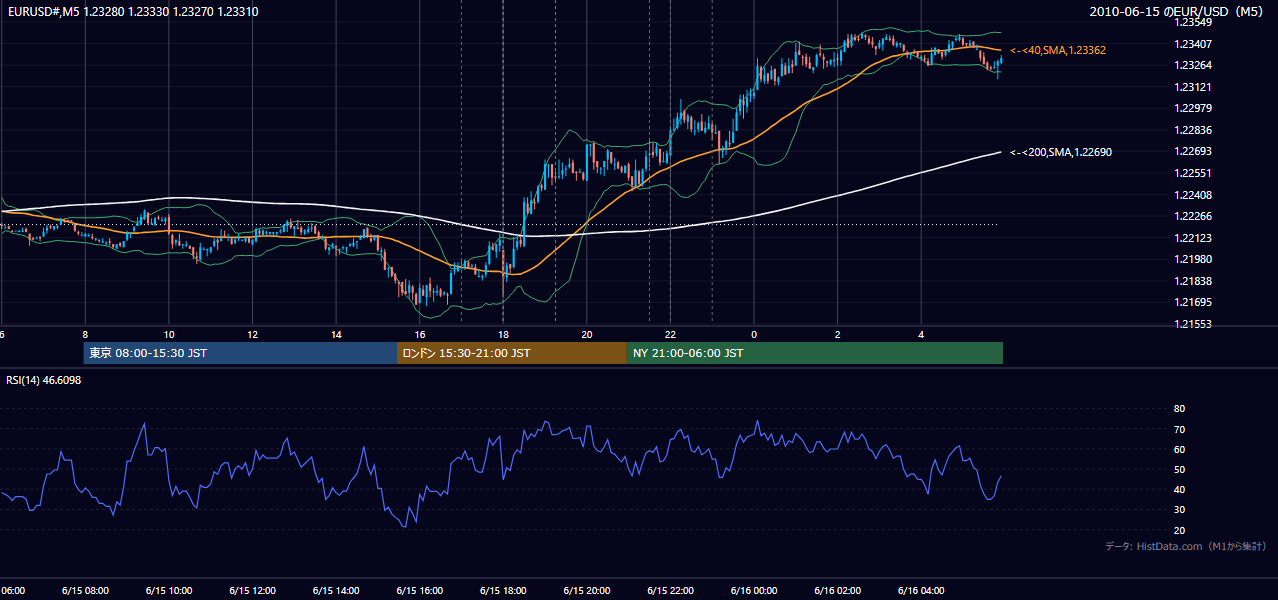Click price axis value 1.23264
Image resolution: width=1278 pixels, height=600 pixels.
pos(1193,65)
